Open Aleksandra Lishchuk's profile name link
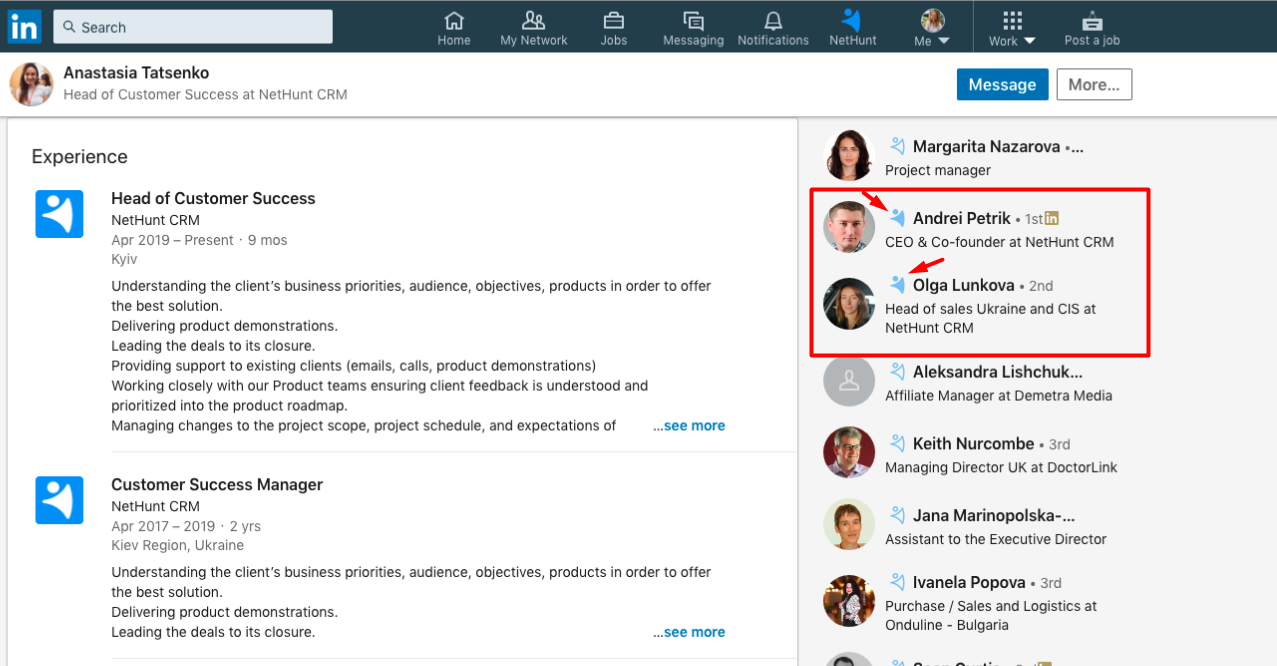Viewport: 1277px width, 666px height. click(x=998, y=372)
